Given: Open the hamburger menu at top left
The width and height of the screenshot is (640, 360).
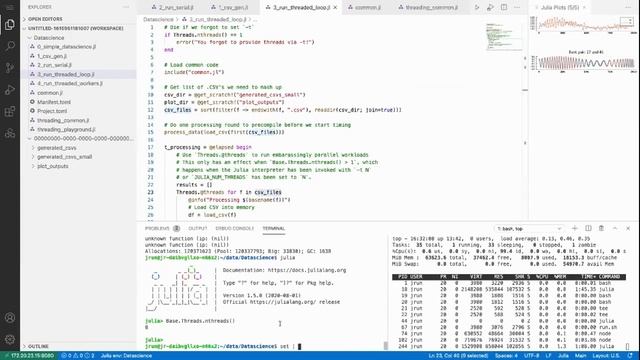Looking at the screenshot, I should (10, 7).
